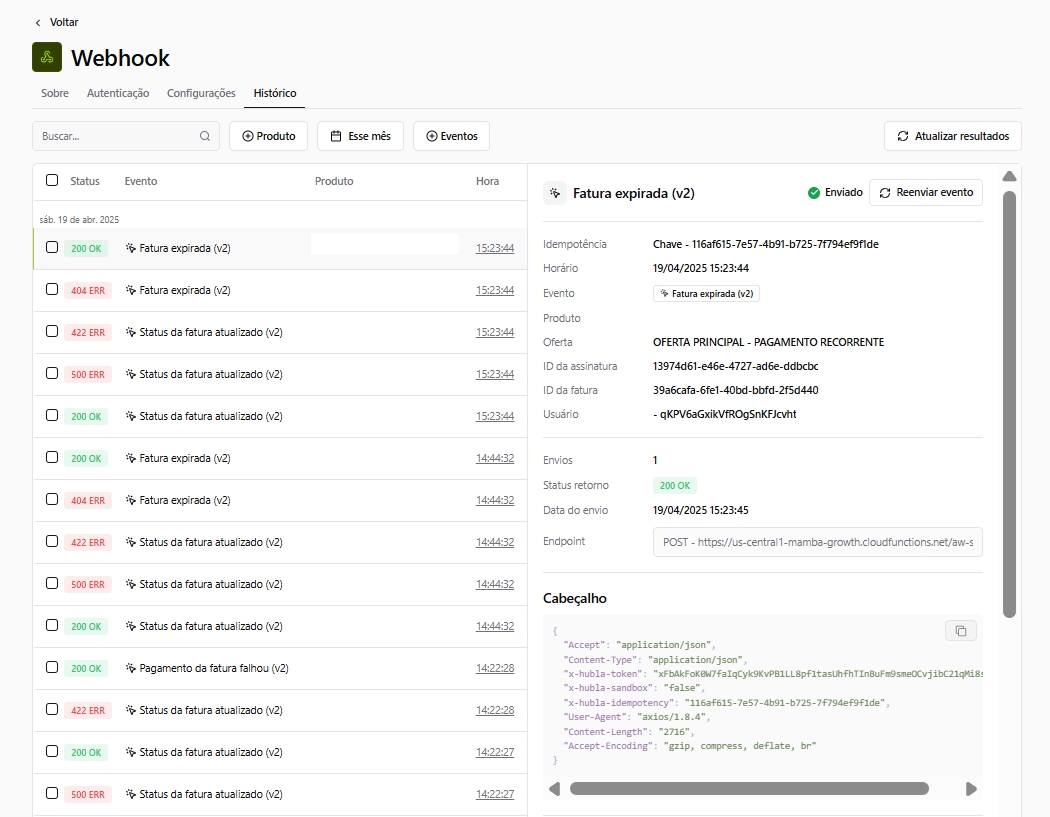Click 15:23:44 time of 404 ERR row
This screenshot has height=817, width=1050.
point(495,290)
